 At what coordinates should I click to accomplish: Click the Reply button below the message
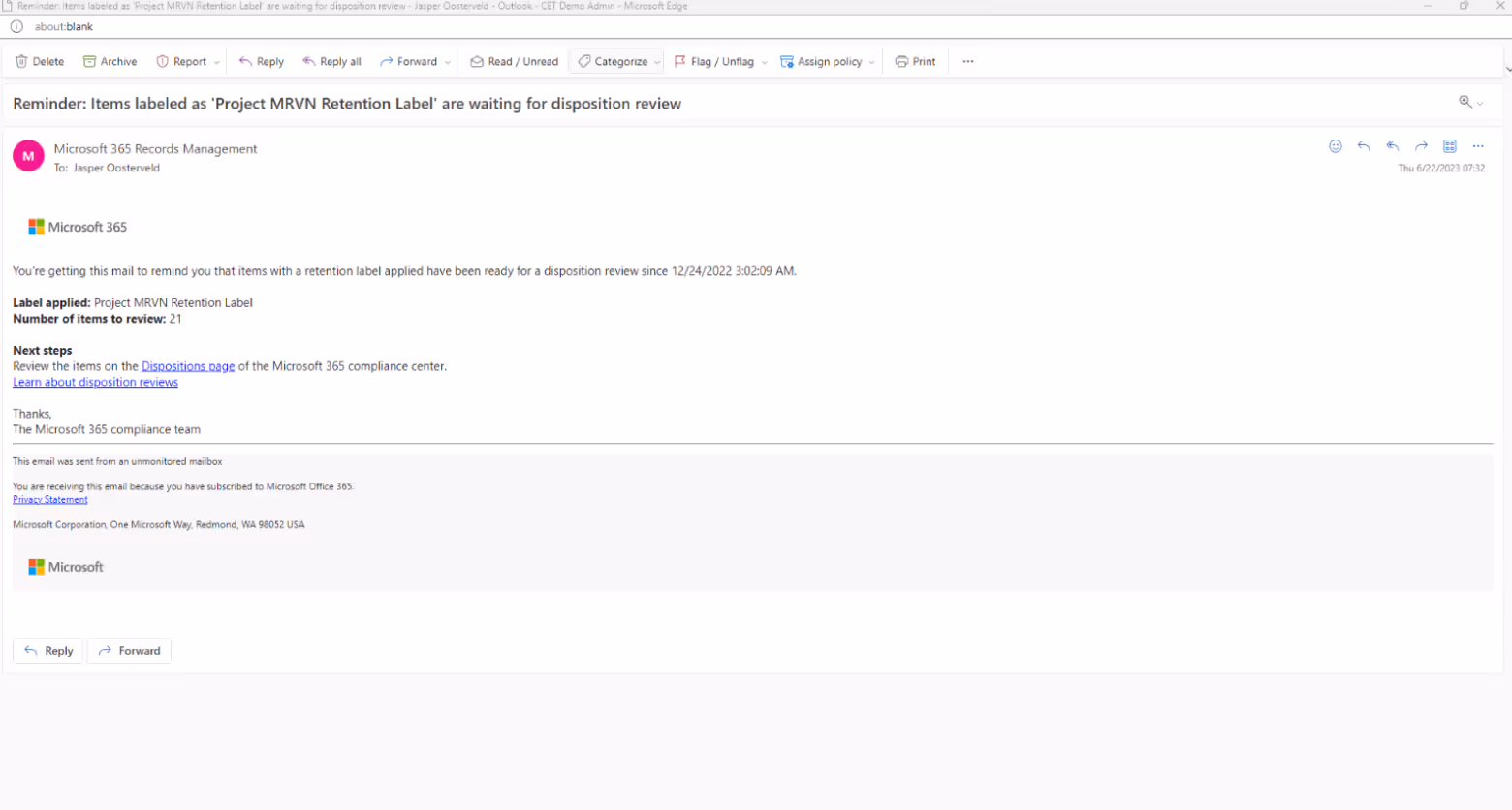pyautogui.click(x=47, y=651)
